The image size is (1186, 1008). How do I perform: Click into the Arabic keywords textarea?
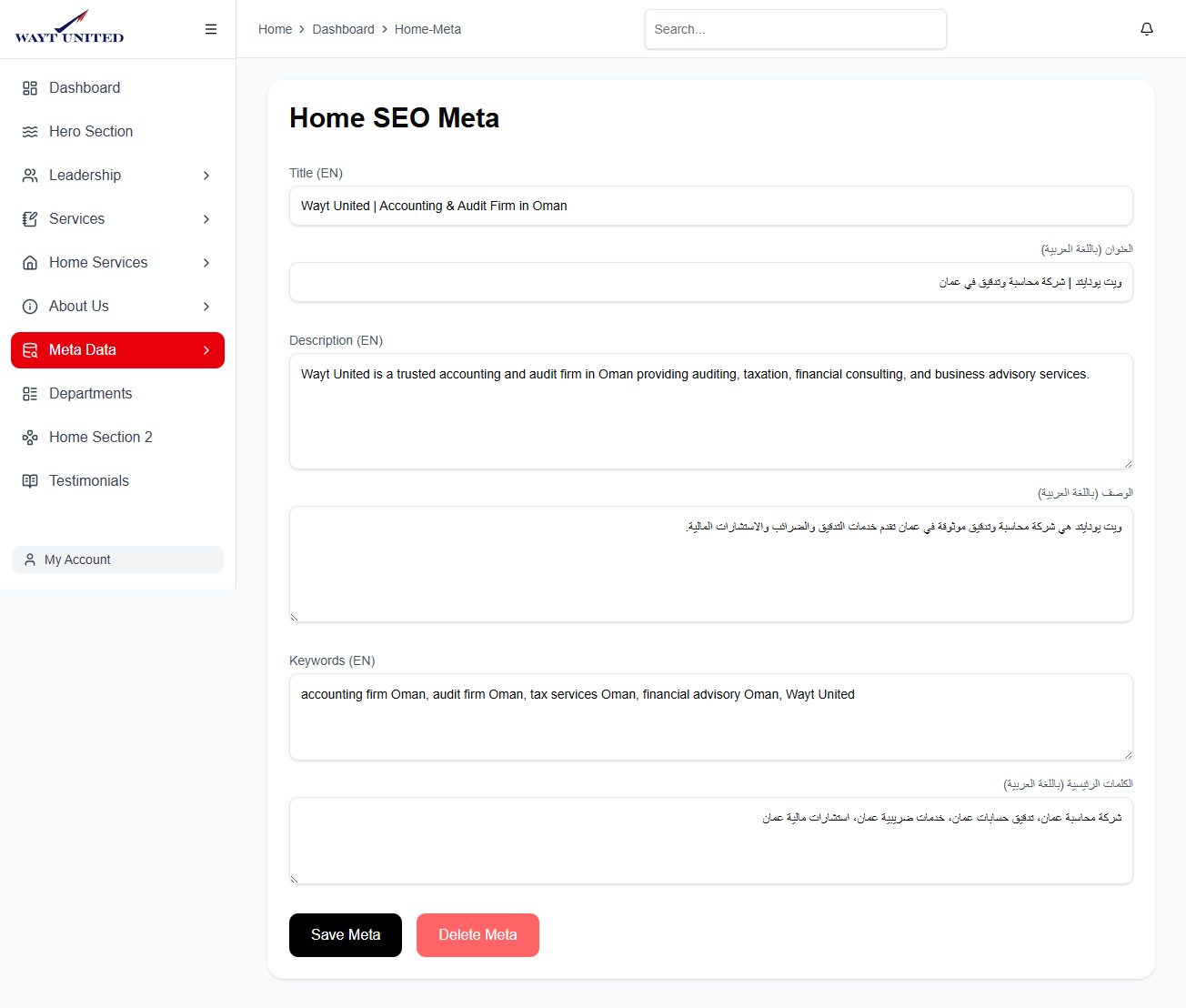click(x=711, y=841)
